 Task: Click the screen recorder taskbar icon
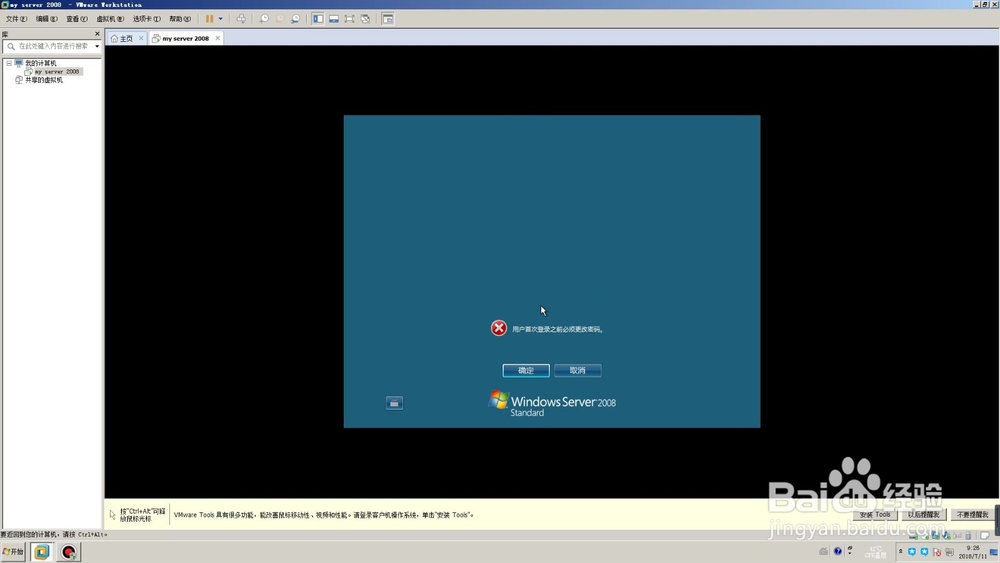[x=69, y=552]
